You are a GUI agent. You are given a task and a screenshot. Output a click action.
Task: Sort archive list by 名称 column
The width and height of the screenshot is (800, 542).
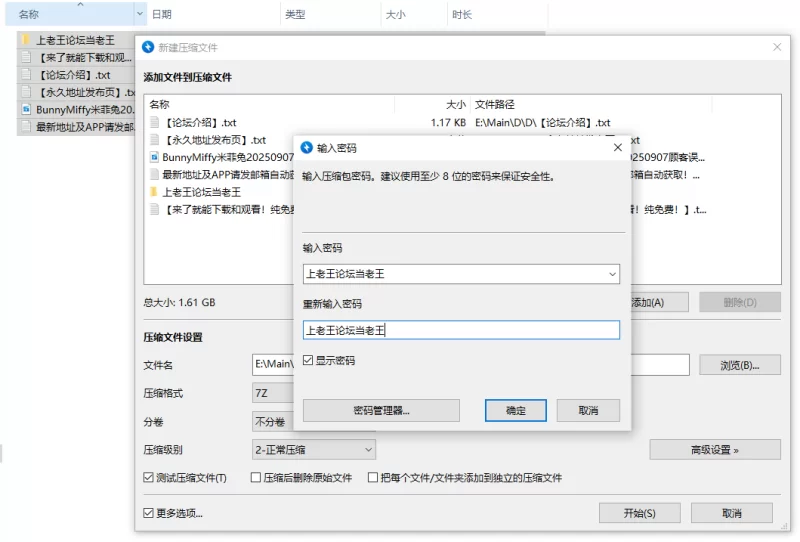[x=269, y=105]
